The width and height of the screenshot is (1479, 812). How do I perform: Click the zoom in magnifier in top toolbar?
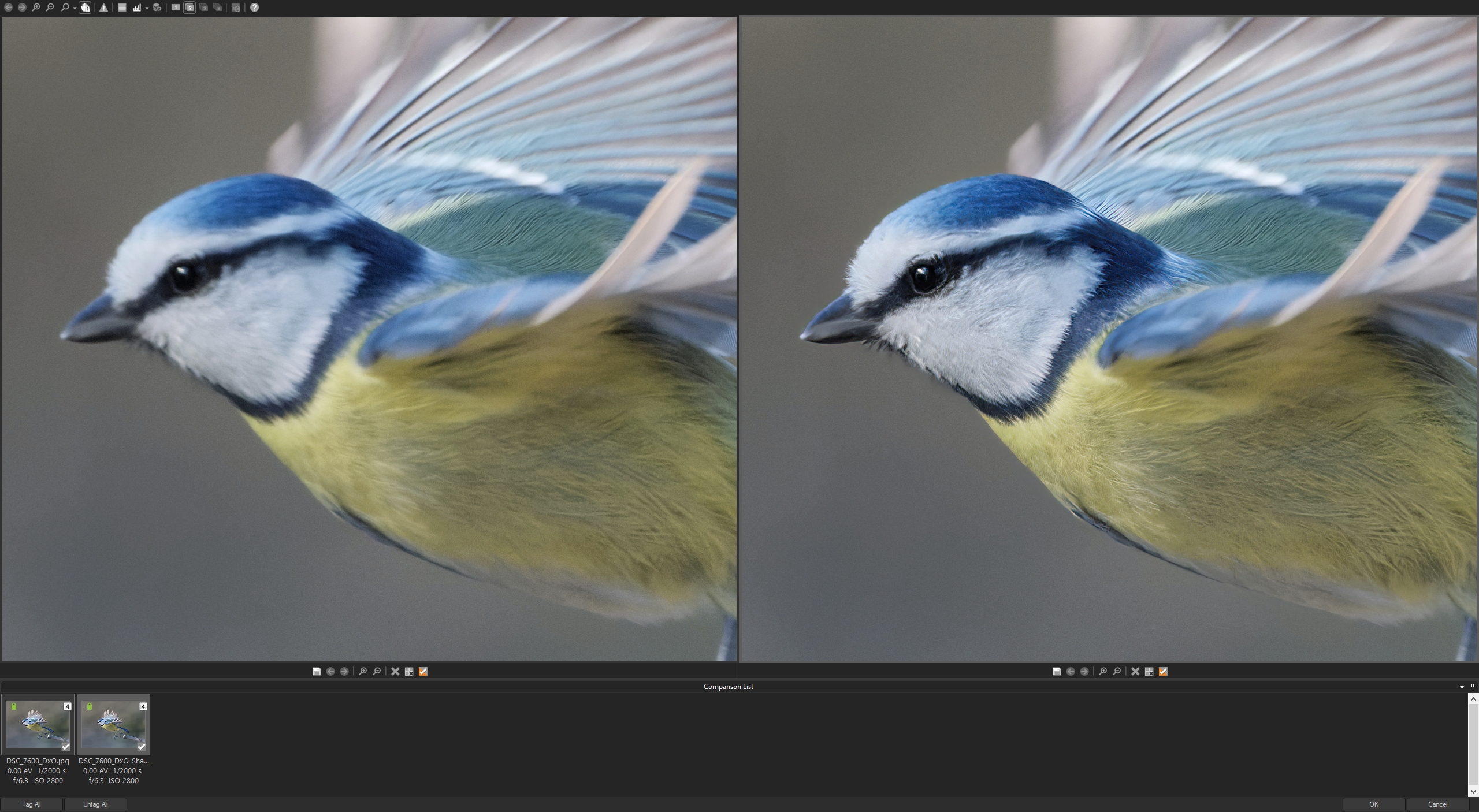[x=36, y=8]
